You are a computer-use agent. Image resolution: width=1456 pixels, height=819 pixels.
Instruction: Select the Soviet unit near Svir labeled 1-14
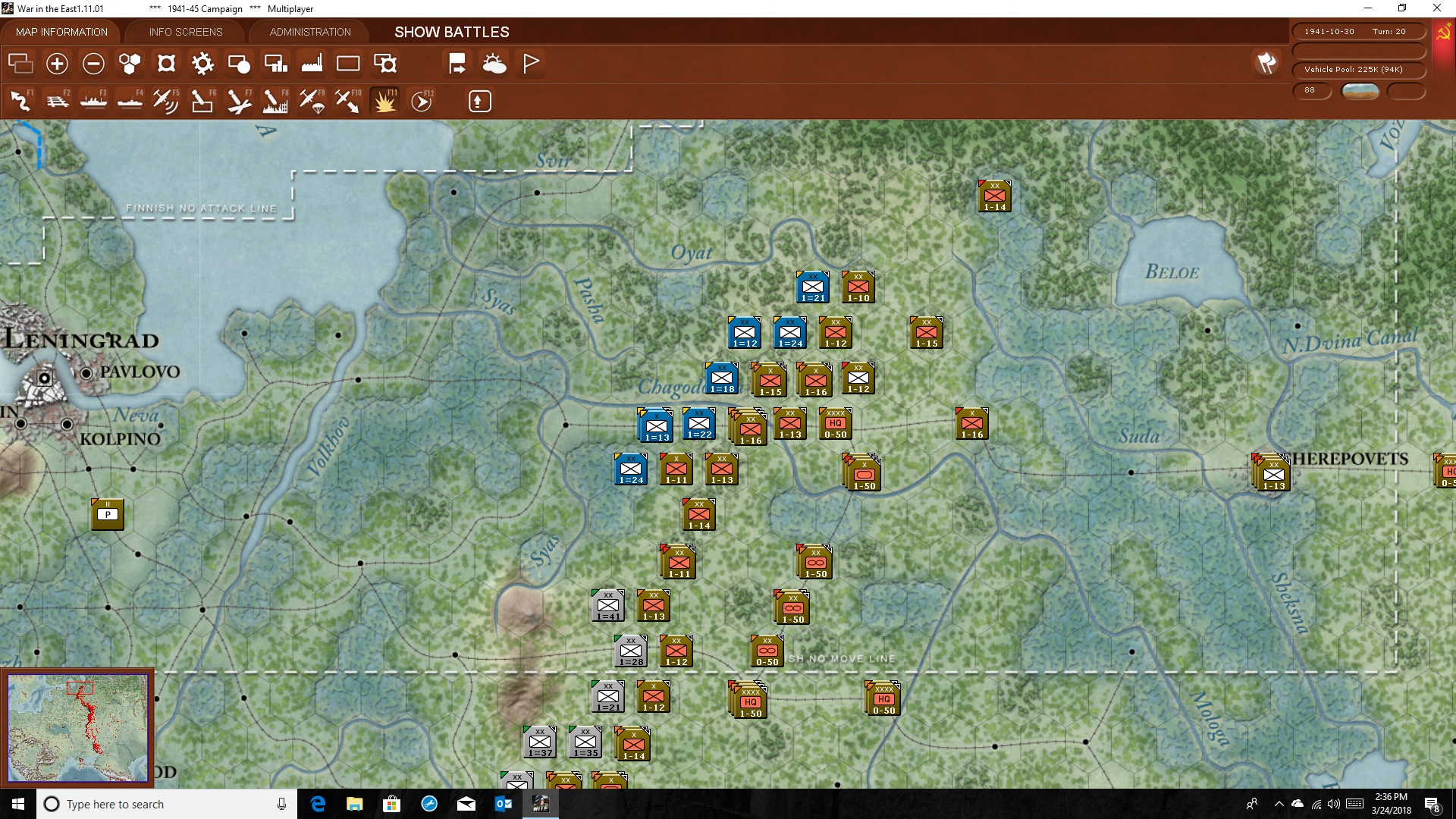(x=995, y=196)
